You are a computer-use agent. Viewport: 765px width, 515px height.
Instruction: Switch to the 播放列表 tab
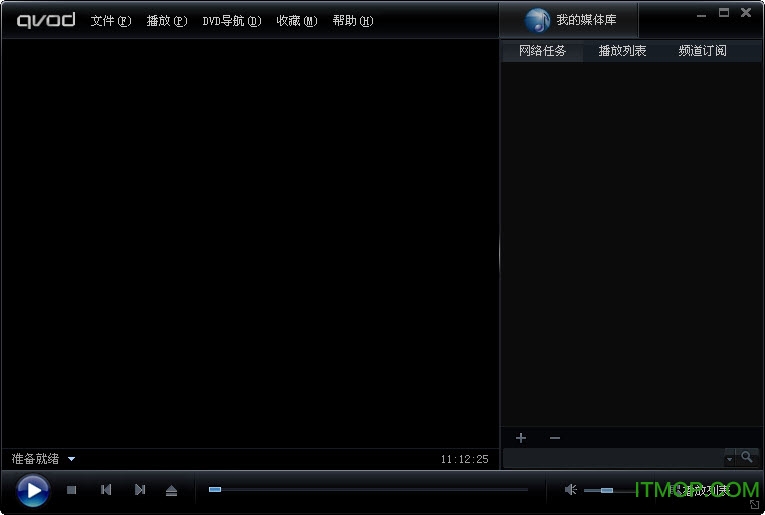[622, 51]
